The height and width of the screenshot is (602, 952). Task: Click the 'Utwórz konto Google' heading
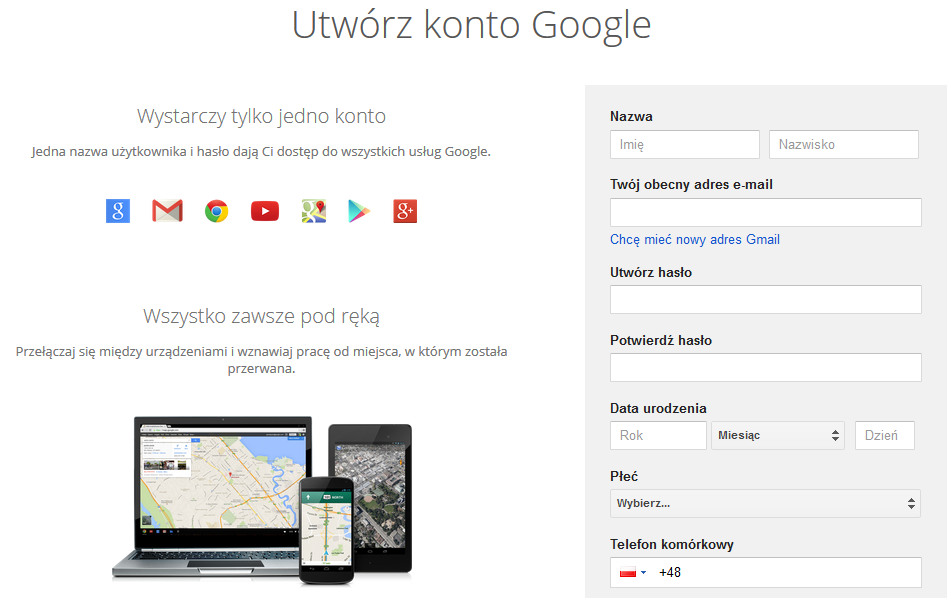(471, 25)
